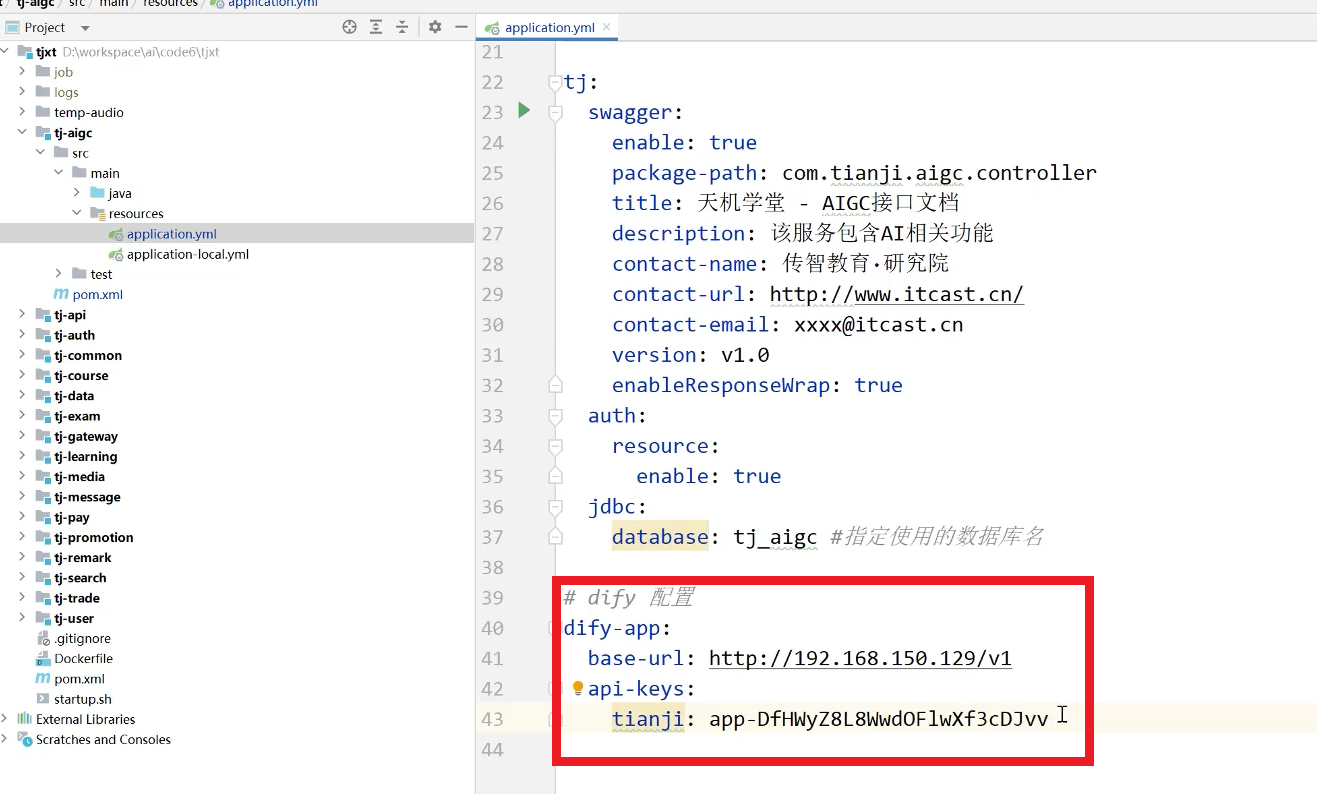Select the tj-course module
1317x794 pixels.
tap(81, 376)
